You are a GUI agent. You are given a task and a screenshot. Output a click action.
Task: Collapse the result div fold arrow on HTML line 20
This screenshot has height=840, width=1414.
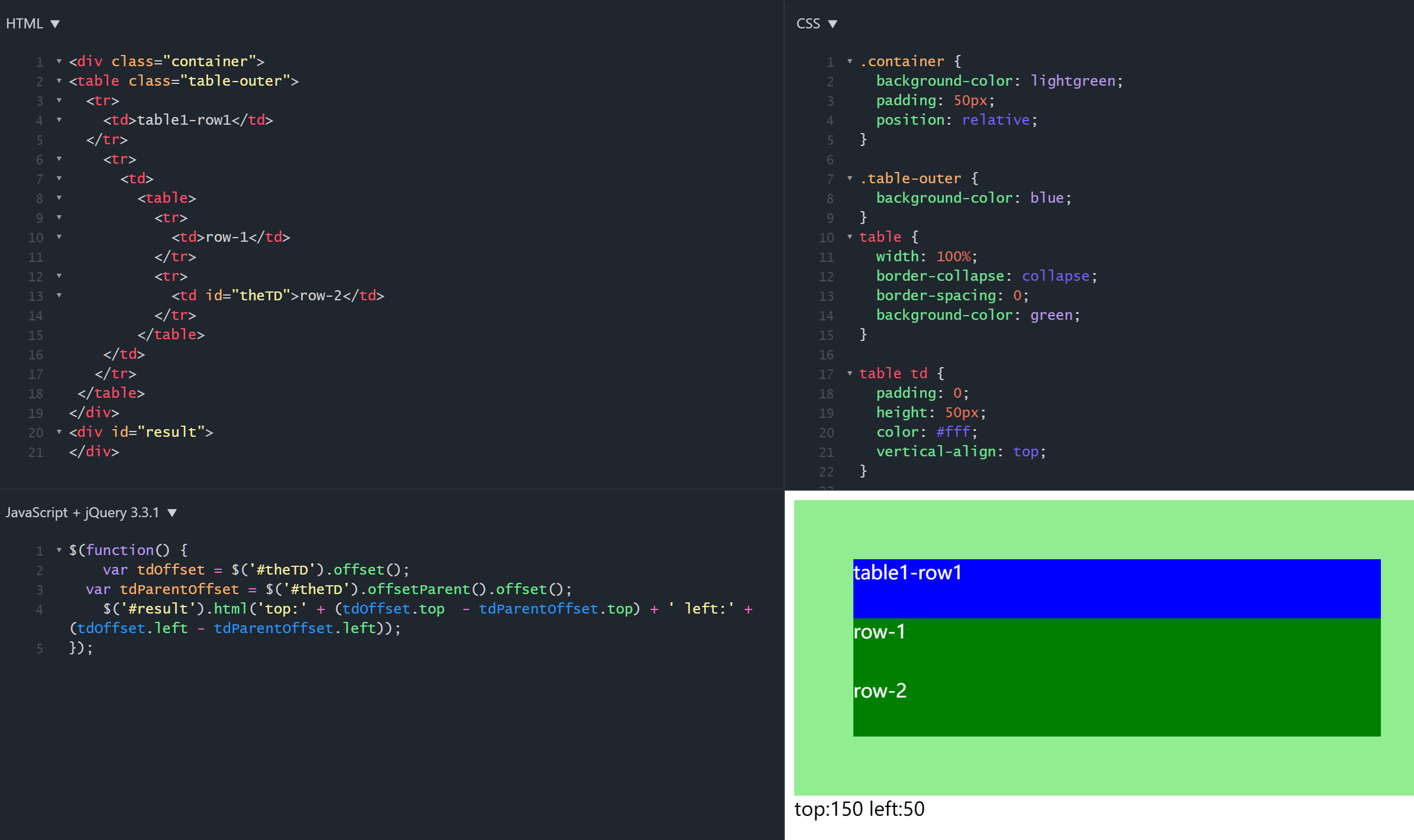coord(59,432)
